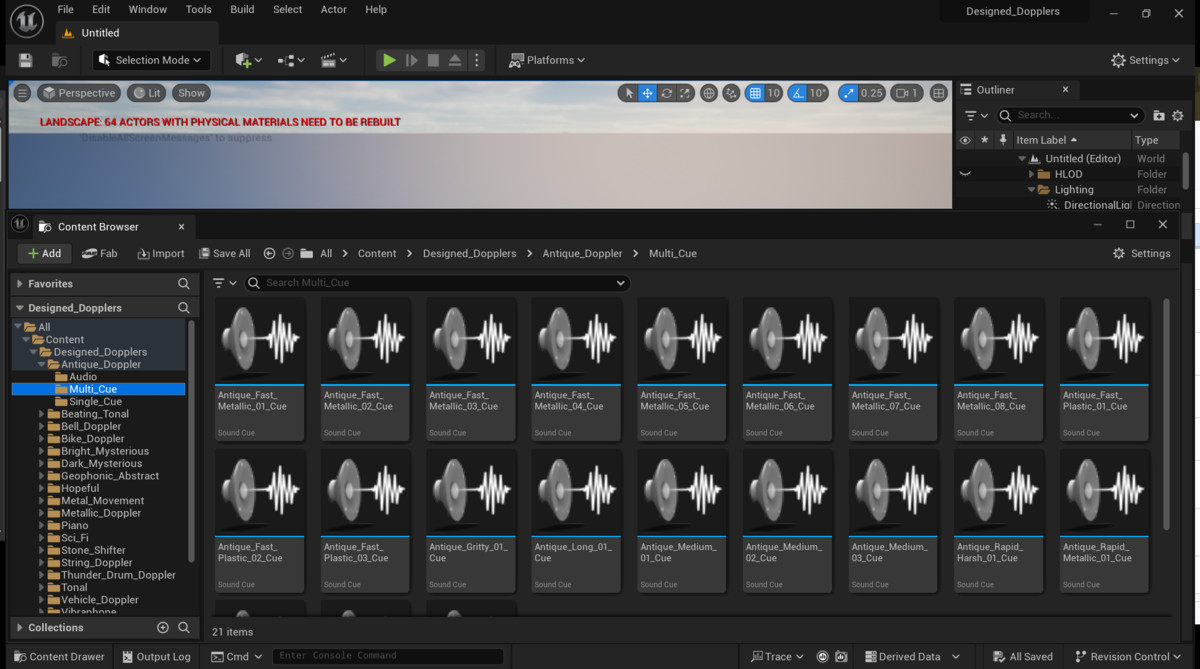Open the Selection Mode dropdown
1200x669 pixels.
[x=151, y=60]
